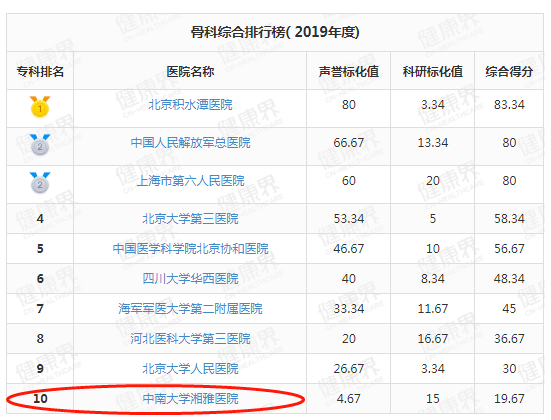Select the 声誉标化值 value 46.67
The width and height of the screenshot is (551, 420).
[x=349, y=248]
